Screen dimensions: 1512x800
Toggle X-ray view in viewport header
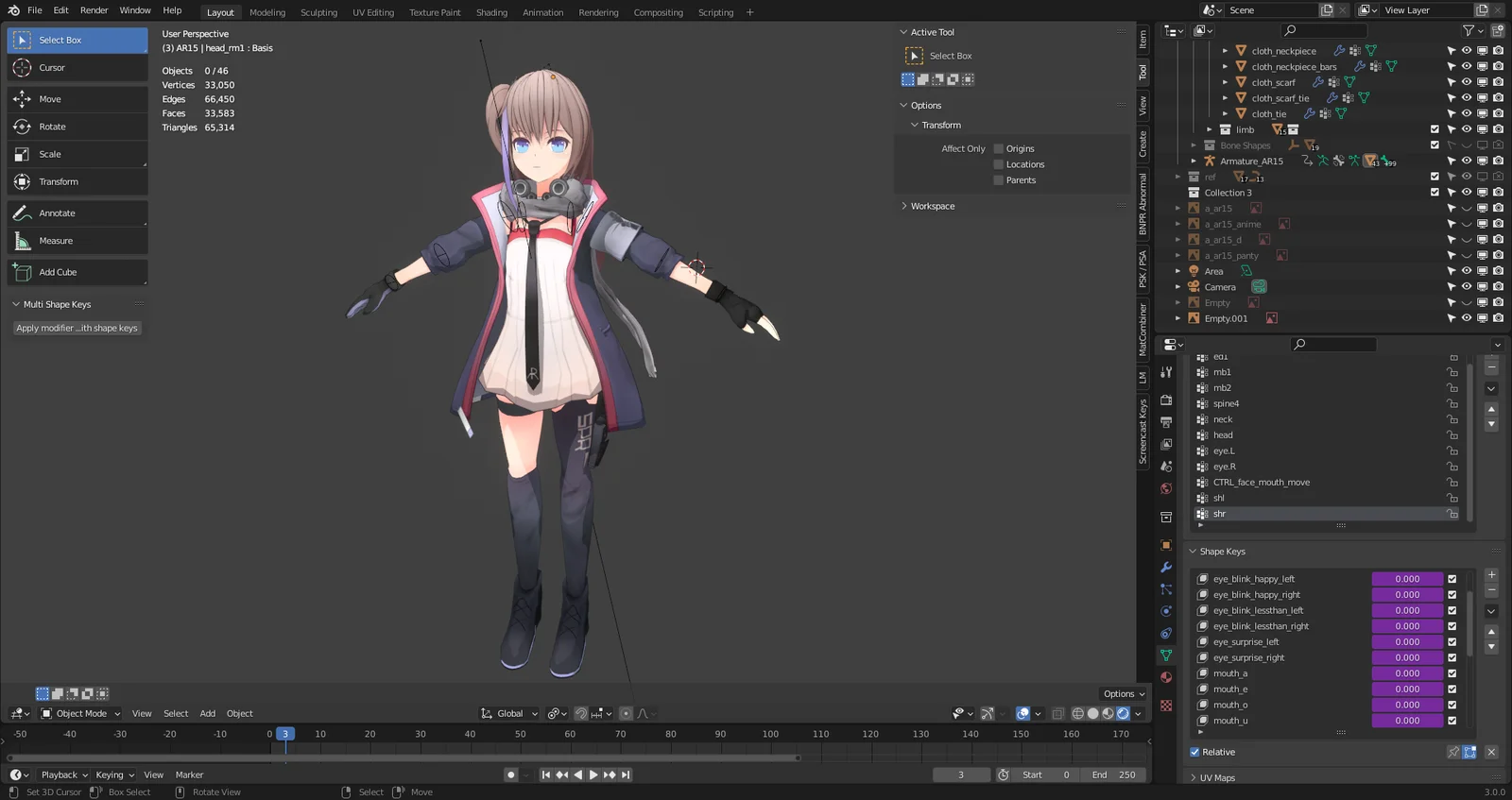(x=1057, y=713)
